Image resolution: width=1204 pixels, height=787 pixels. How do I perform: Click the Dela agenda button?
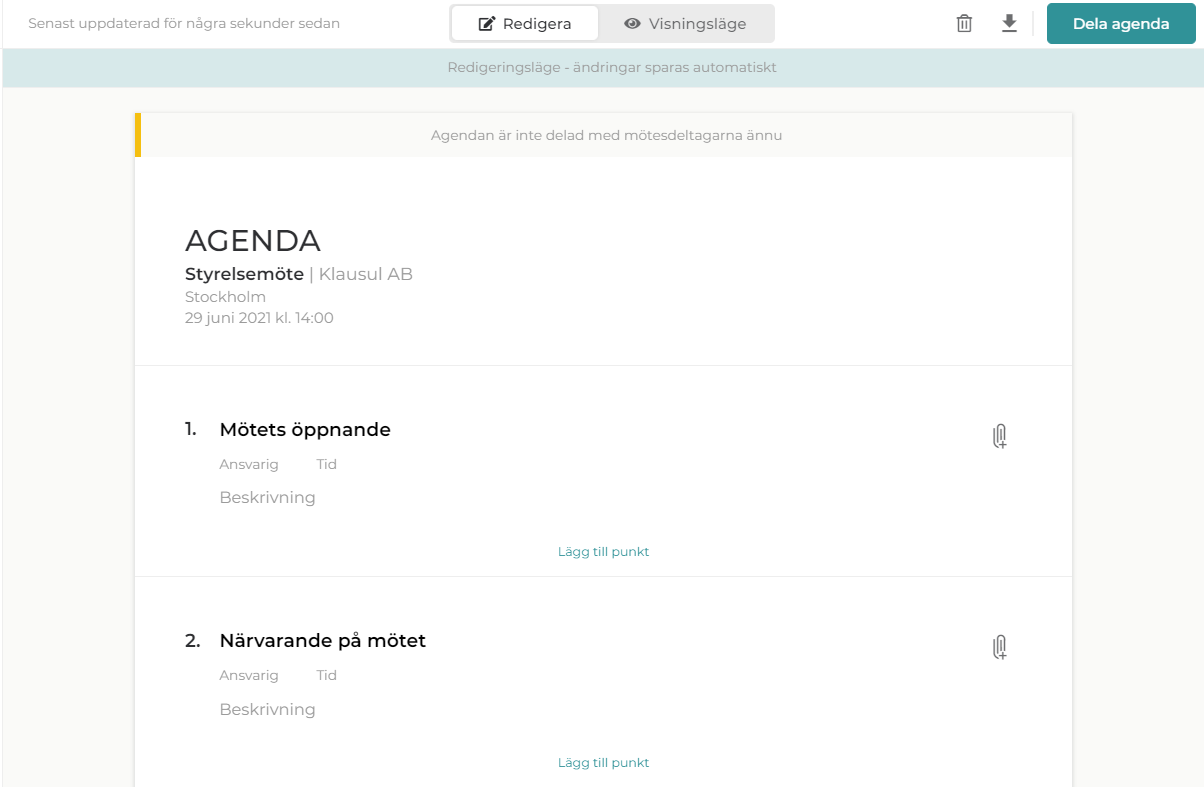point(1120,24)
